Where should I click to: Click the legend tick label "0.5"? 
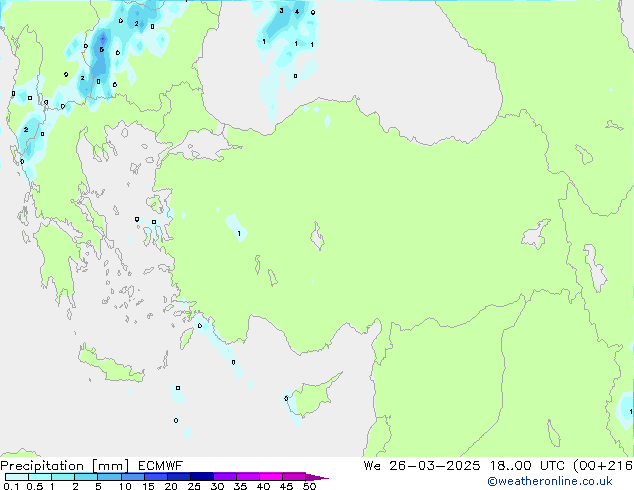pos(34,486)
